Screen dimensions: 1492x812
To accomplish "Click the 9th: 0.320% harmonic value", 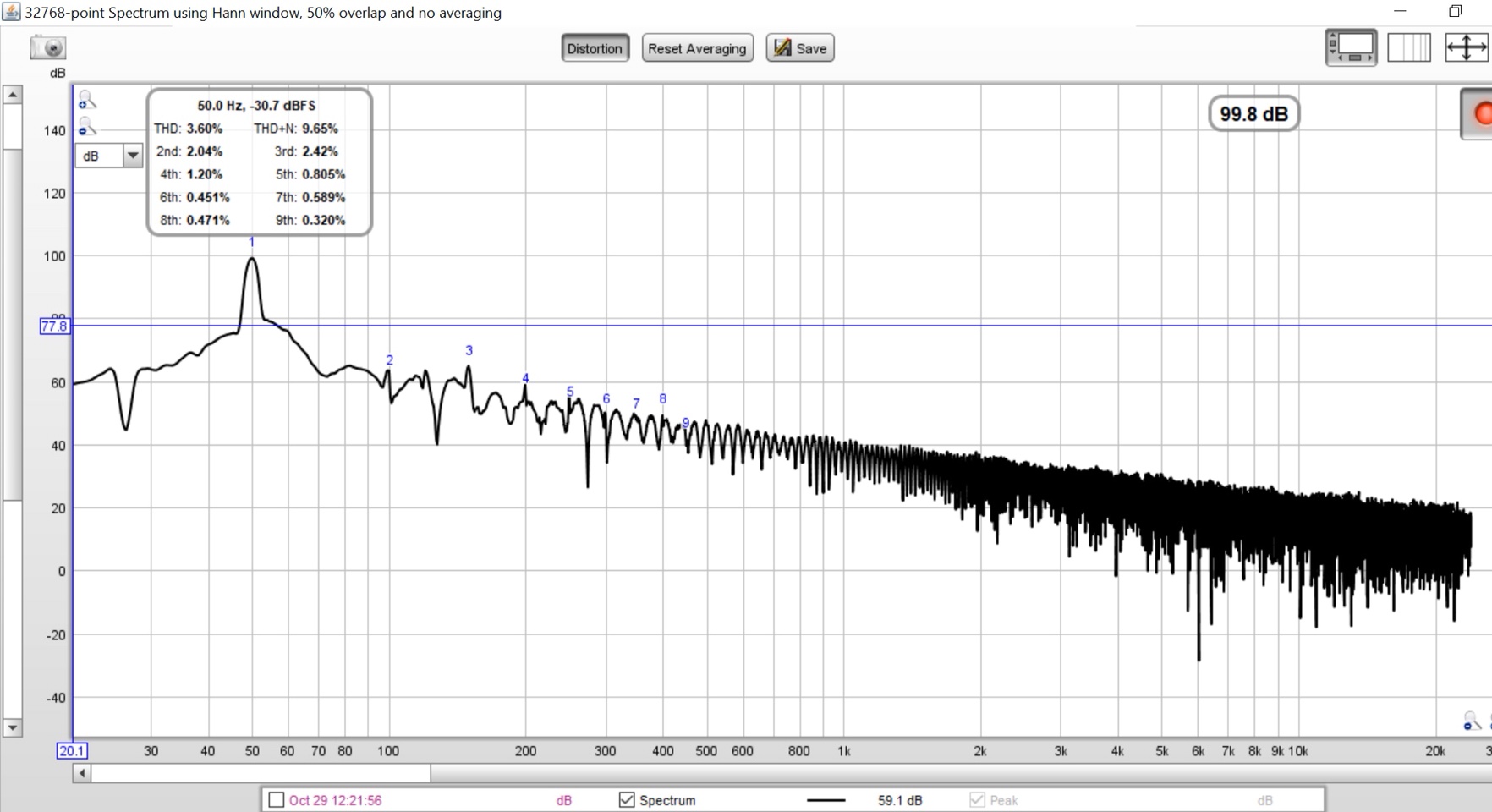I will 310,220.
